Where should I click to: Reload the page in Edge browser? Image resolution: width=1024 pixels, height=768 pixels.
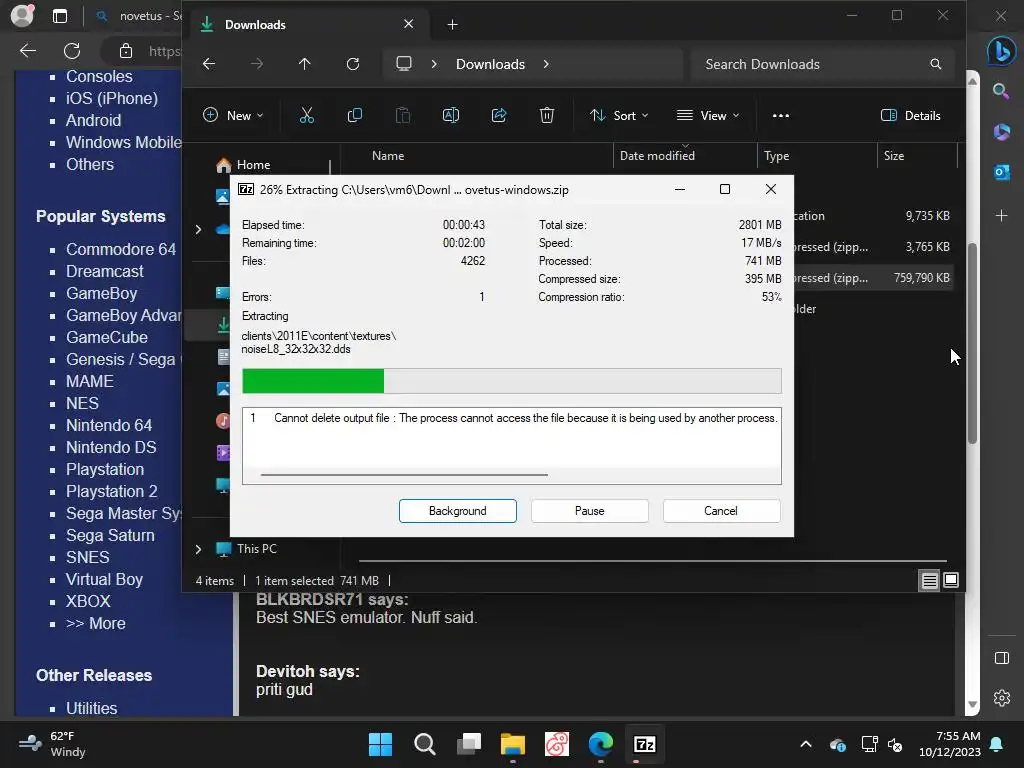pyautogui.click(x=72, y=51)
